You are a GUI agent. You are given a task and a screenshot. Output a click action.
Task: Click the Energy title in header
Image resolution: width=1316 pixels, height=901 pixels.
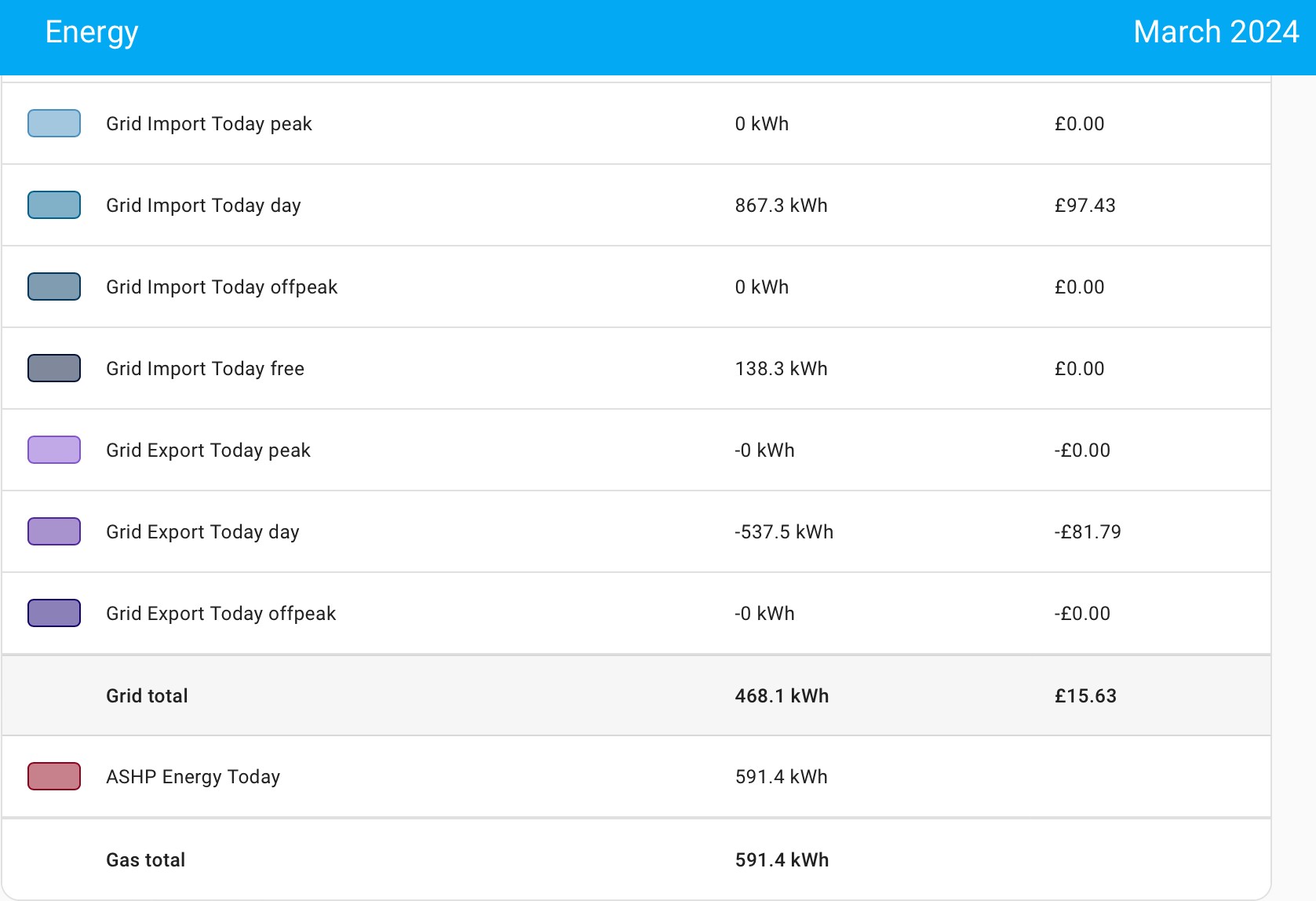click(x=92, y=33)
